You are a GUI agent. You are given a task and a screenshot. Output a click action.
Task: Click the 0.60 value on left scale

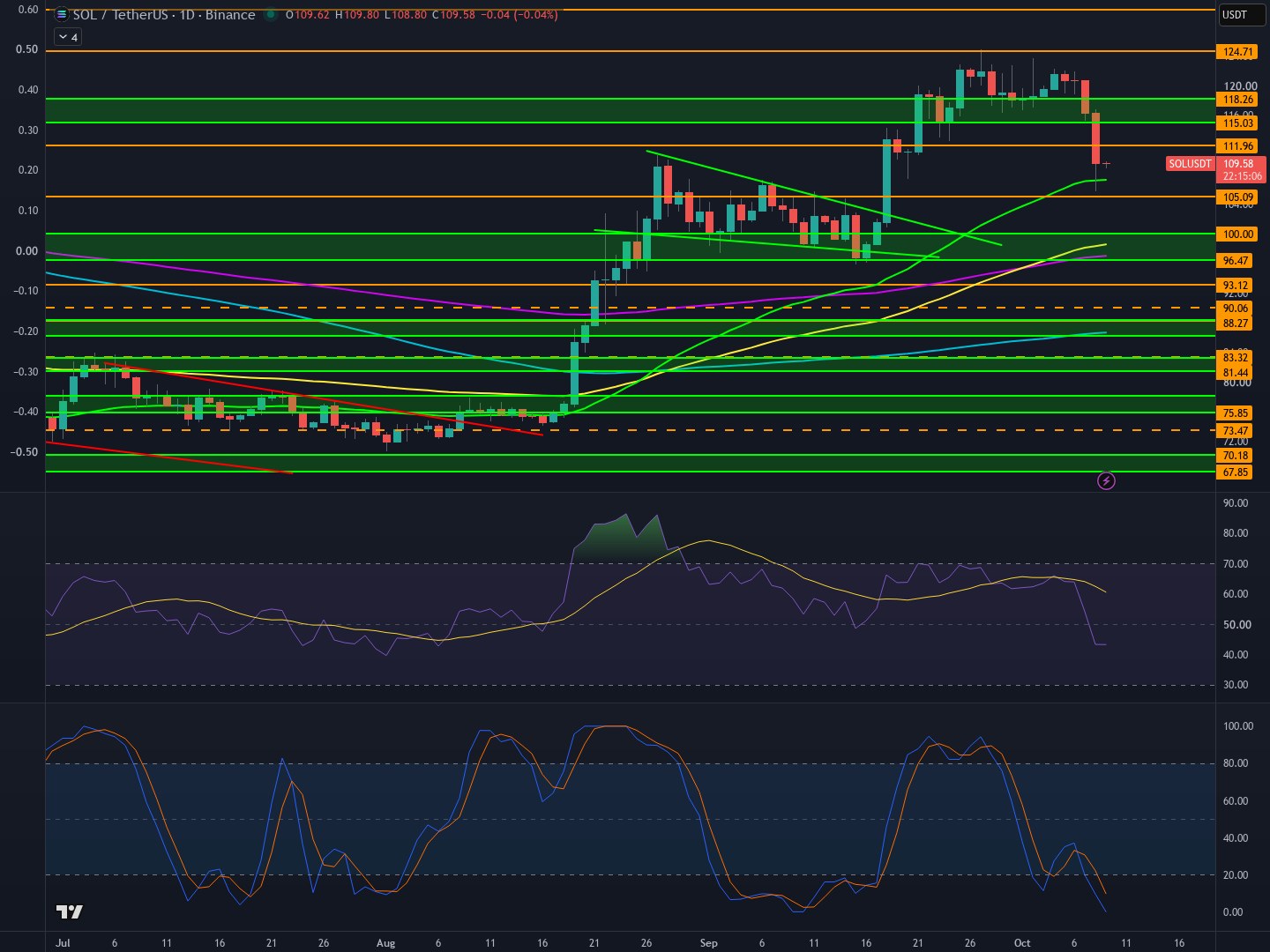27,10
